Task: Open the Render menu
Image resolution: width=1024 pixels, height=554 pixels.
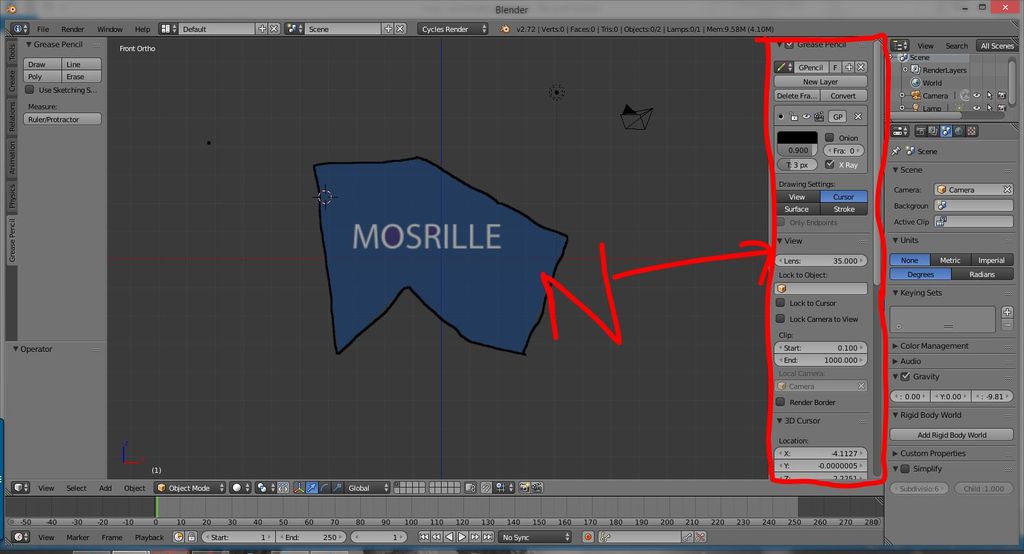Action: (x=72, y=29)
